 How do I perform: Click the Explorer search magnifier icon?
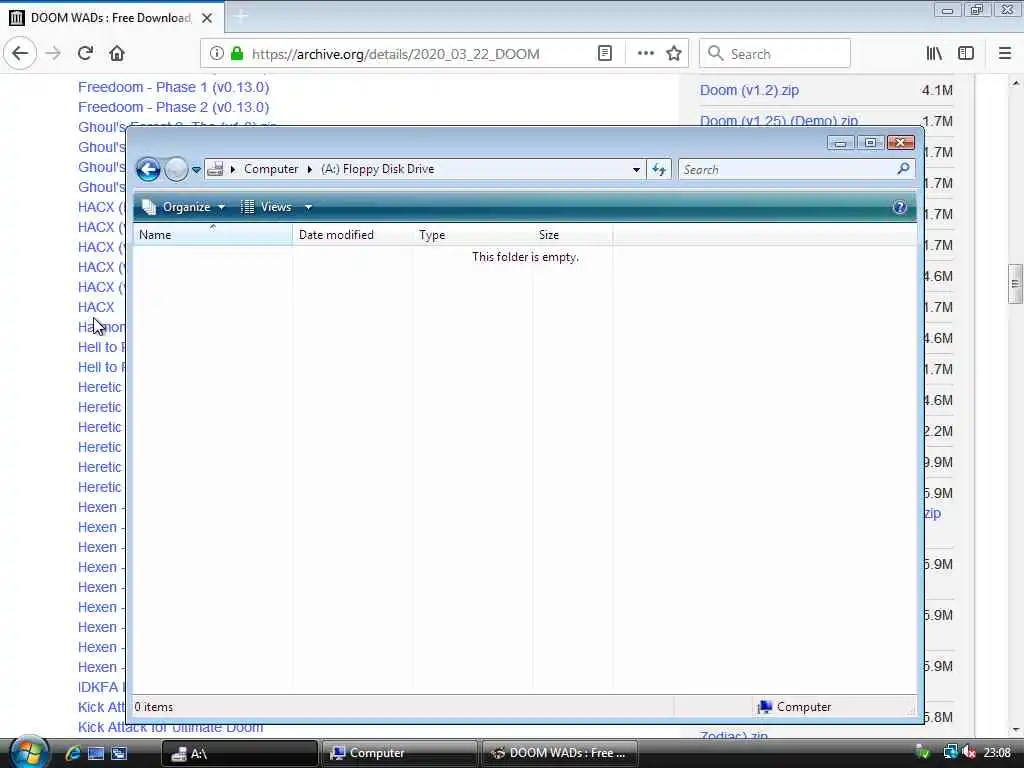point(903,169)
